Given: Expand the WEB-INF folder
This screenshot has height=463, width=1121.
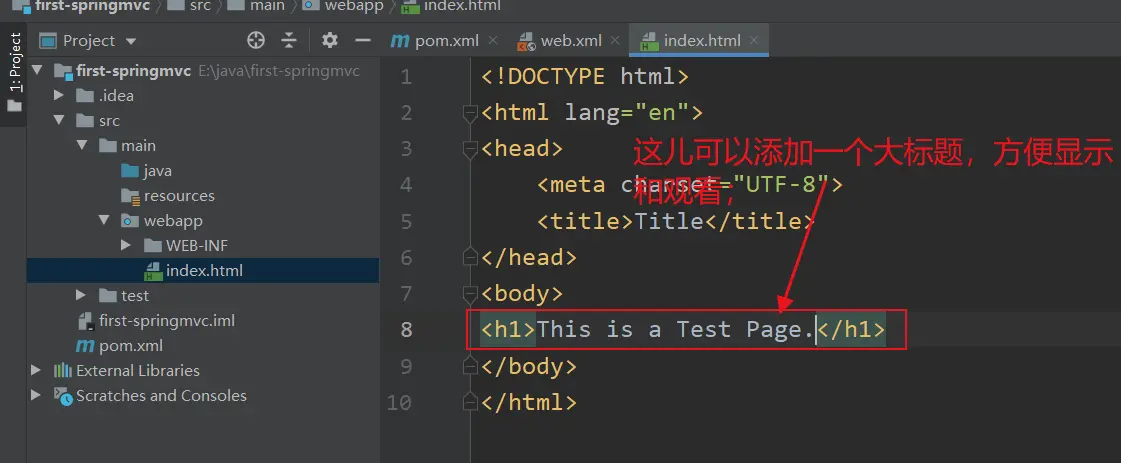Looking at the screenshot, I should coord(126,246).
